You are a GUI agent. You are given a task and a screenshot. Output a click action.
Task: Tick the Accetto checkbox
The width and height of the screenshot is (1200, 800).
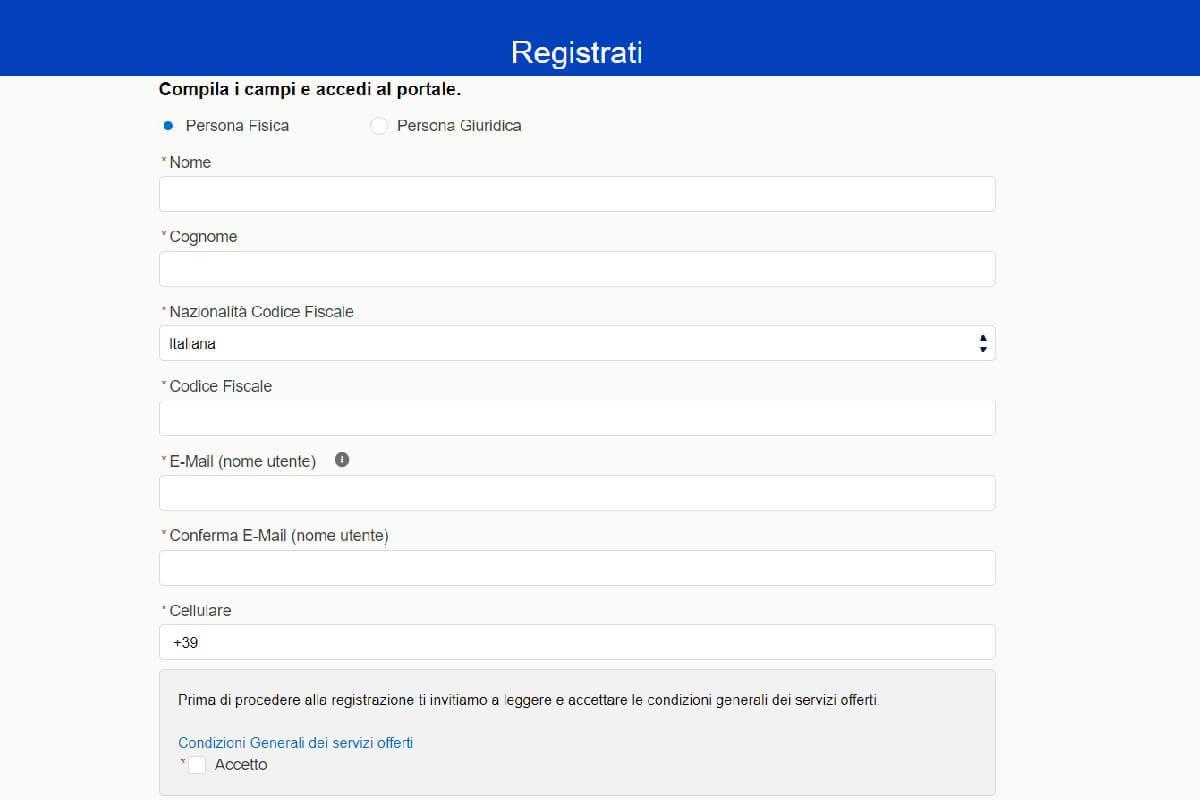(197, 765)
